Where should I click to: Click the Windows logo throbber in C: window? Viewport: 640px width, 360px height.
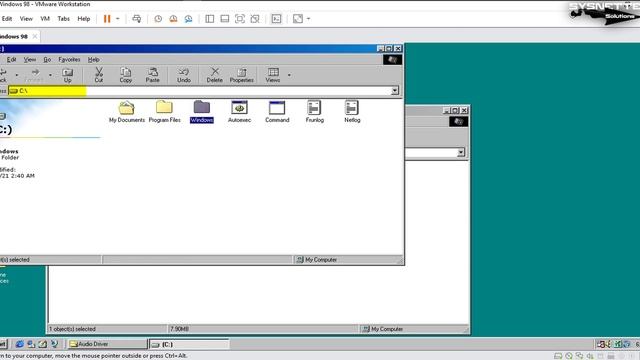392,60
